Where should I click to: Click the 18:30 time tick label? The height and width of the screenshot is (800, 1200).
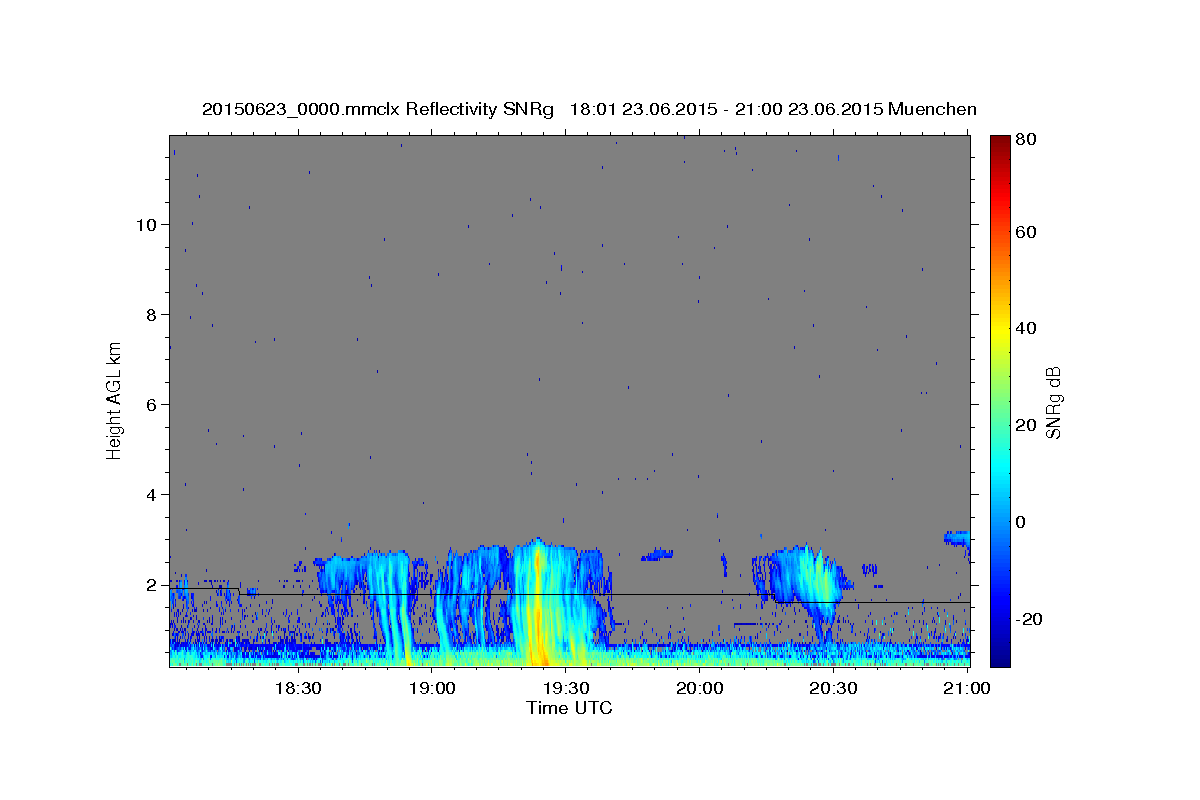click(x=297, y=689)
